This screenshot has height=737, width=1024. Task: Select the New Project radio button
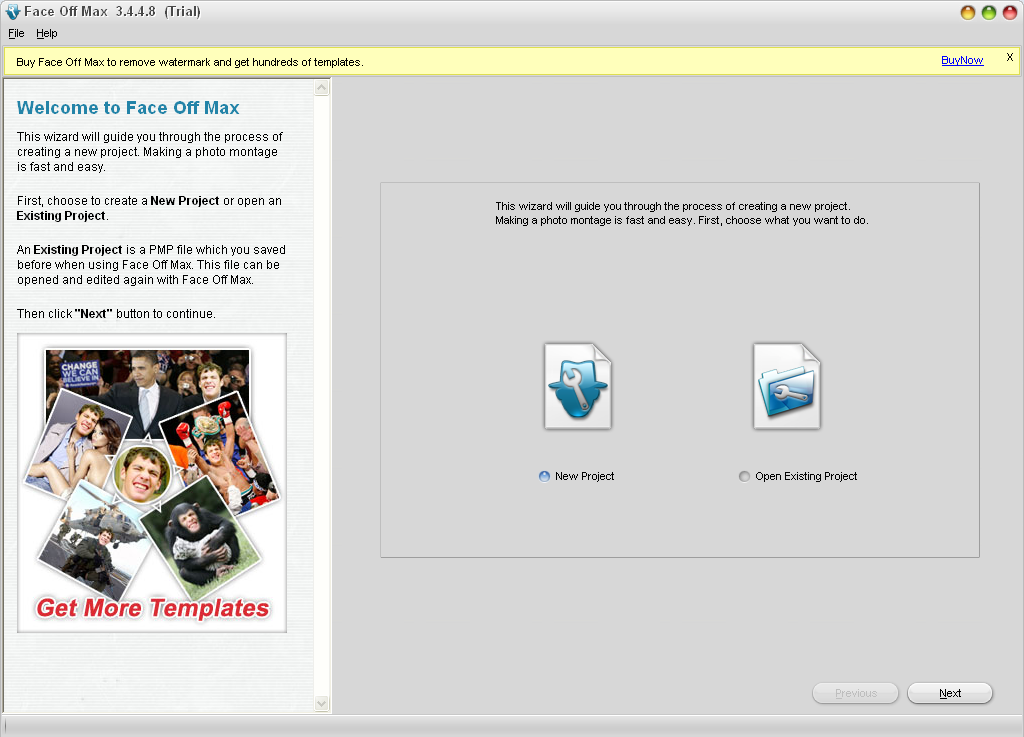coord(544,477)
